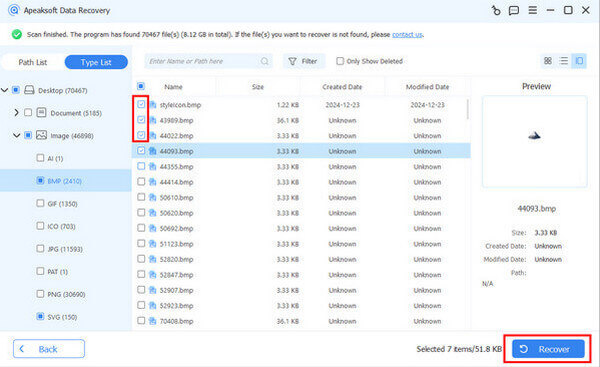Check the 44414.bmp checkbox
Image resolution: width=600 pixels, height=367 pixels.
coord(141,181)
